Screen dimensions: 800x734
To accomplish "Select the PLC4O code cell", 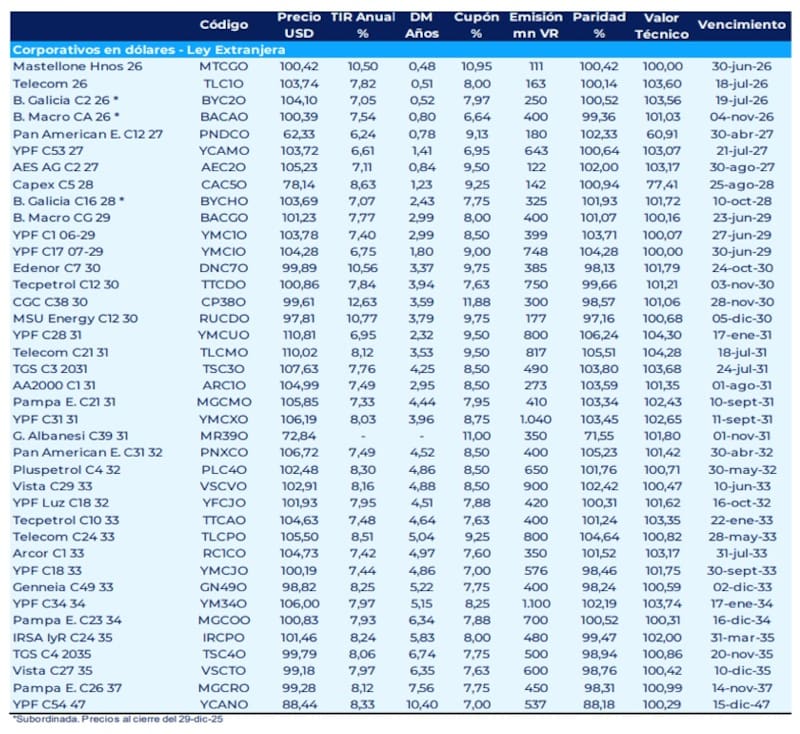I will click(224, 470).
